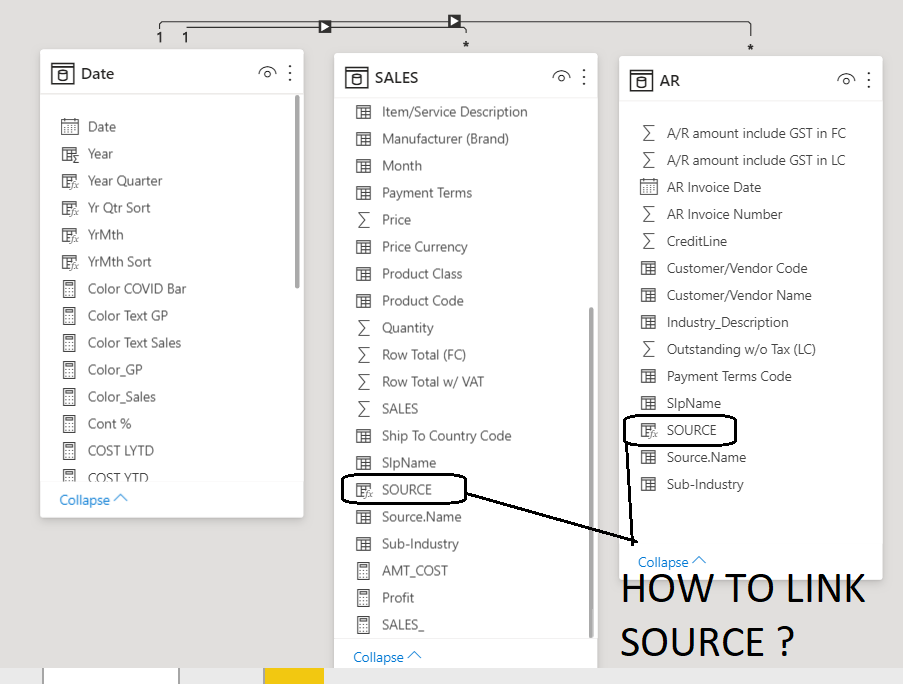
Task: Toggle visibility eye on the Date table
Action: [267, 73]
